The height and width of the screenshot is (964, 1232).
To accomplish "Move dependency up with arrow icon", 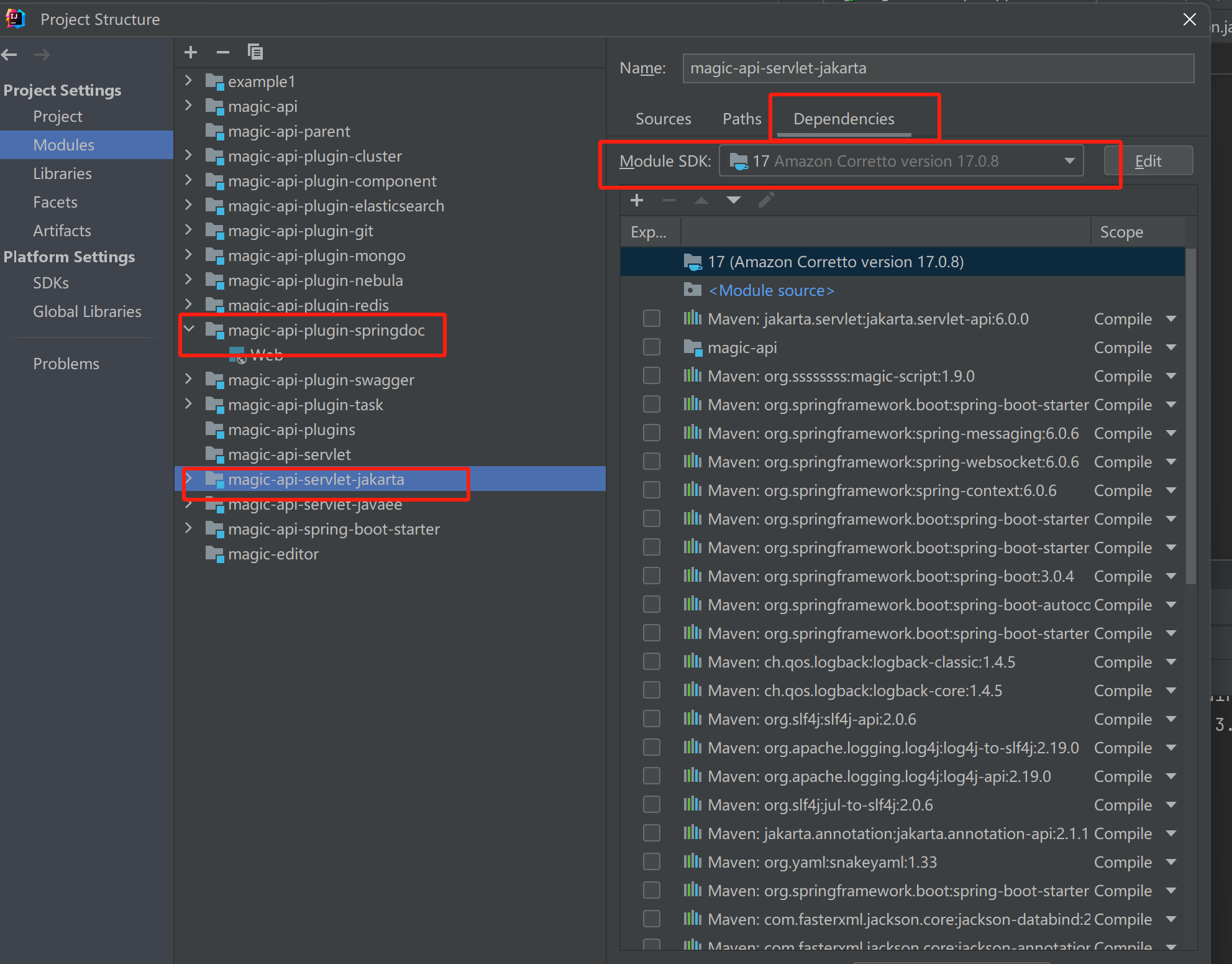I will tap(701, 200).
